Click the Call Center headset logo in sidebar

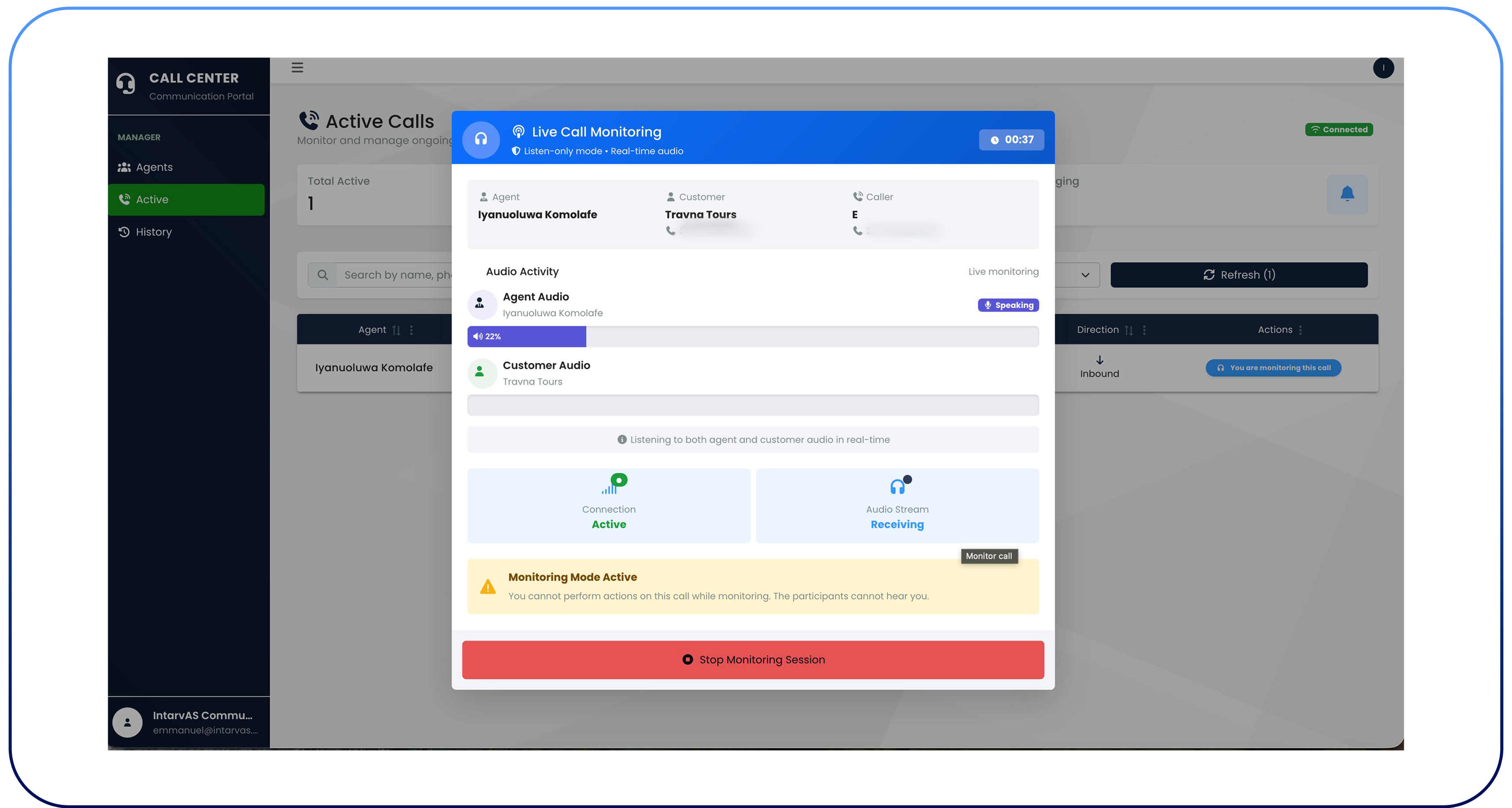click(126, 84)
